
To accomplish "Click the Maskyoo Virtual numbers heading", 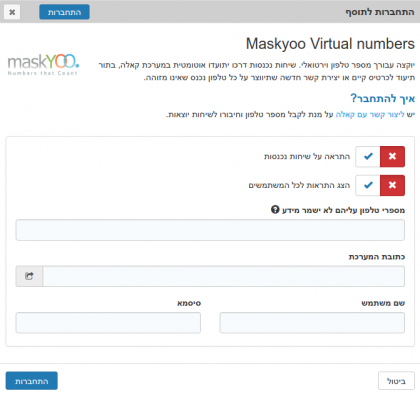I will point(330,44).
